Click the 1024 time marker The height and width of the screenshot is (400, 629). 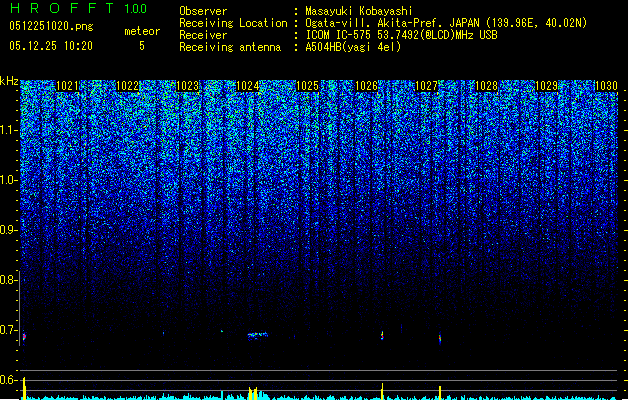tap(248, 86)
